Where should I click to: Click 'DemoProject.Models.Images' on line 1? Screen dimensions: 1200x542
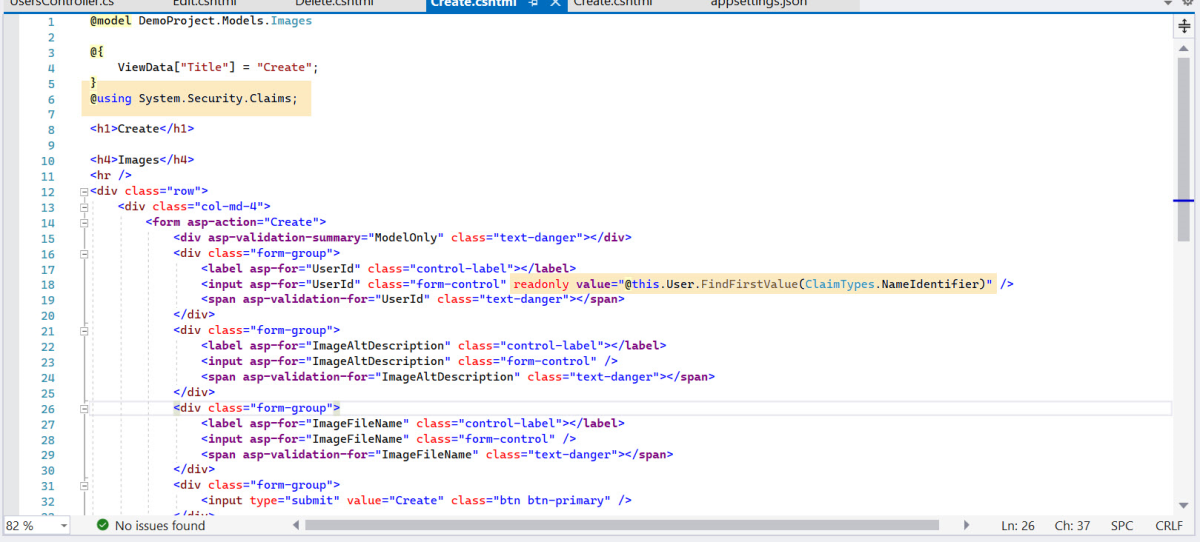[x=225, y=21]
